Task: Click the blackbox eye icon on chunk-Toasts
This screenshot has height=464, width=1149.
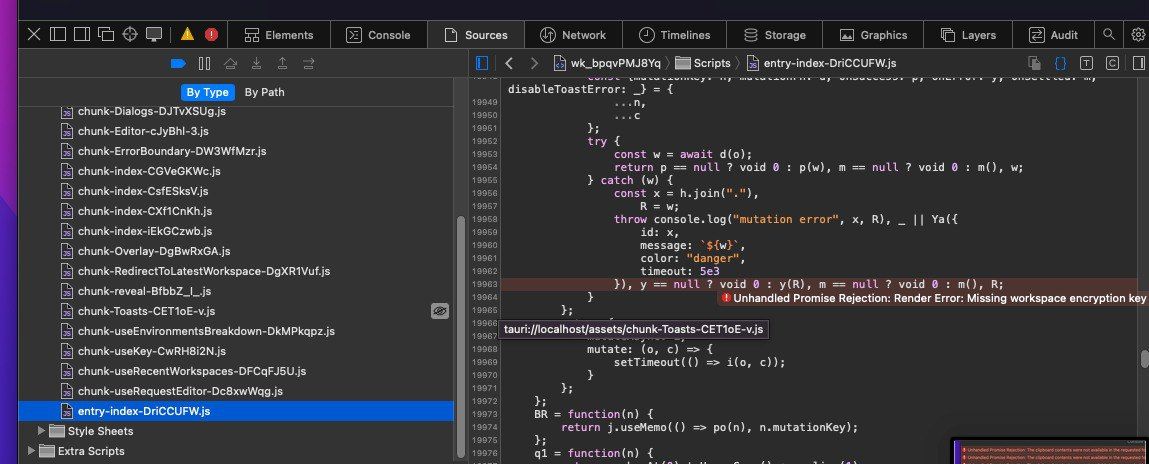Action: click(x=438, y=311)
